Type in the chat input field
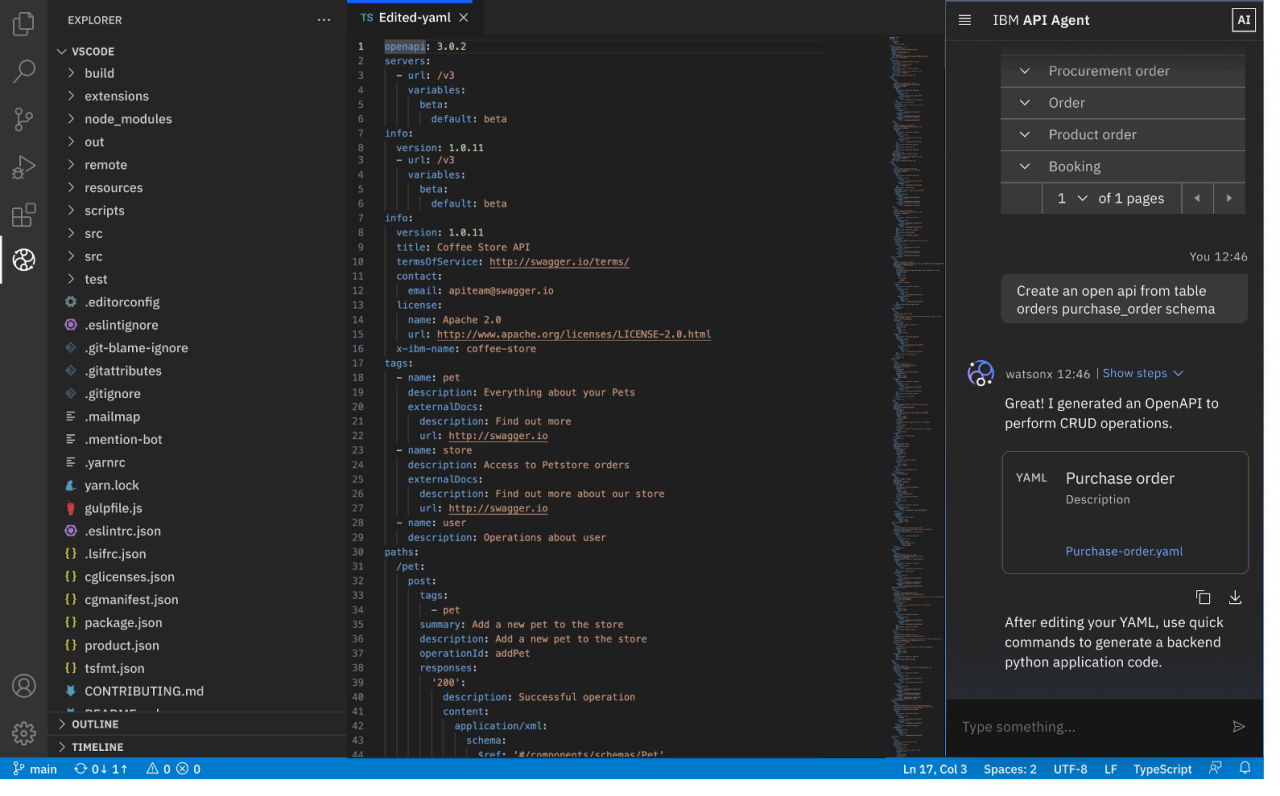The width and height of the screenshot is (1280, 796). (1090, 727)
